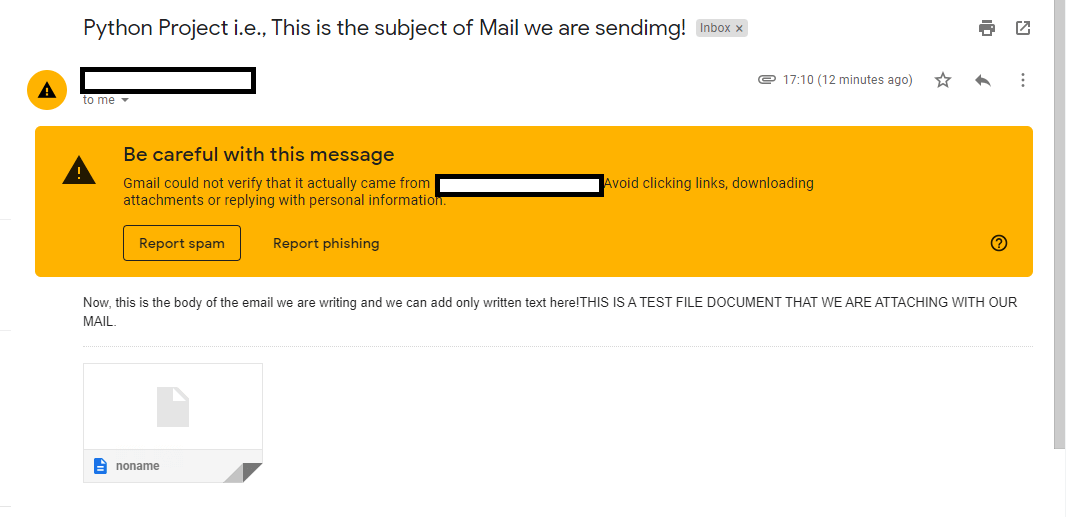Open email in new window icon
This screenshot has width=1079, height=517.
pyautogui.click(x=1023, y=28)
